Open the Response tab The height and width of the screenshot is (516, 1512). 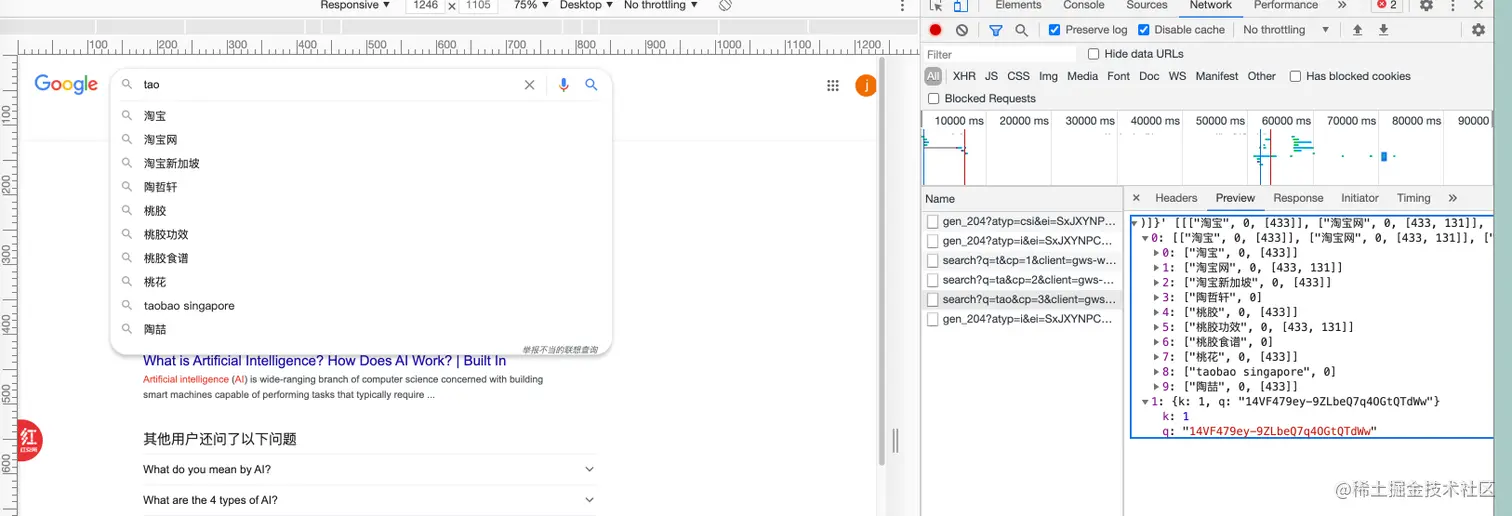click(1298, 198)
